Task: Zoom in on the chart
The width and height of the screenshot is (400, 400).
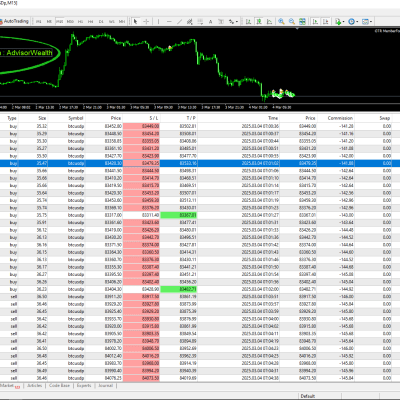Action: point(281,22)
